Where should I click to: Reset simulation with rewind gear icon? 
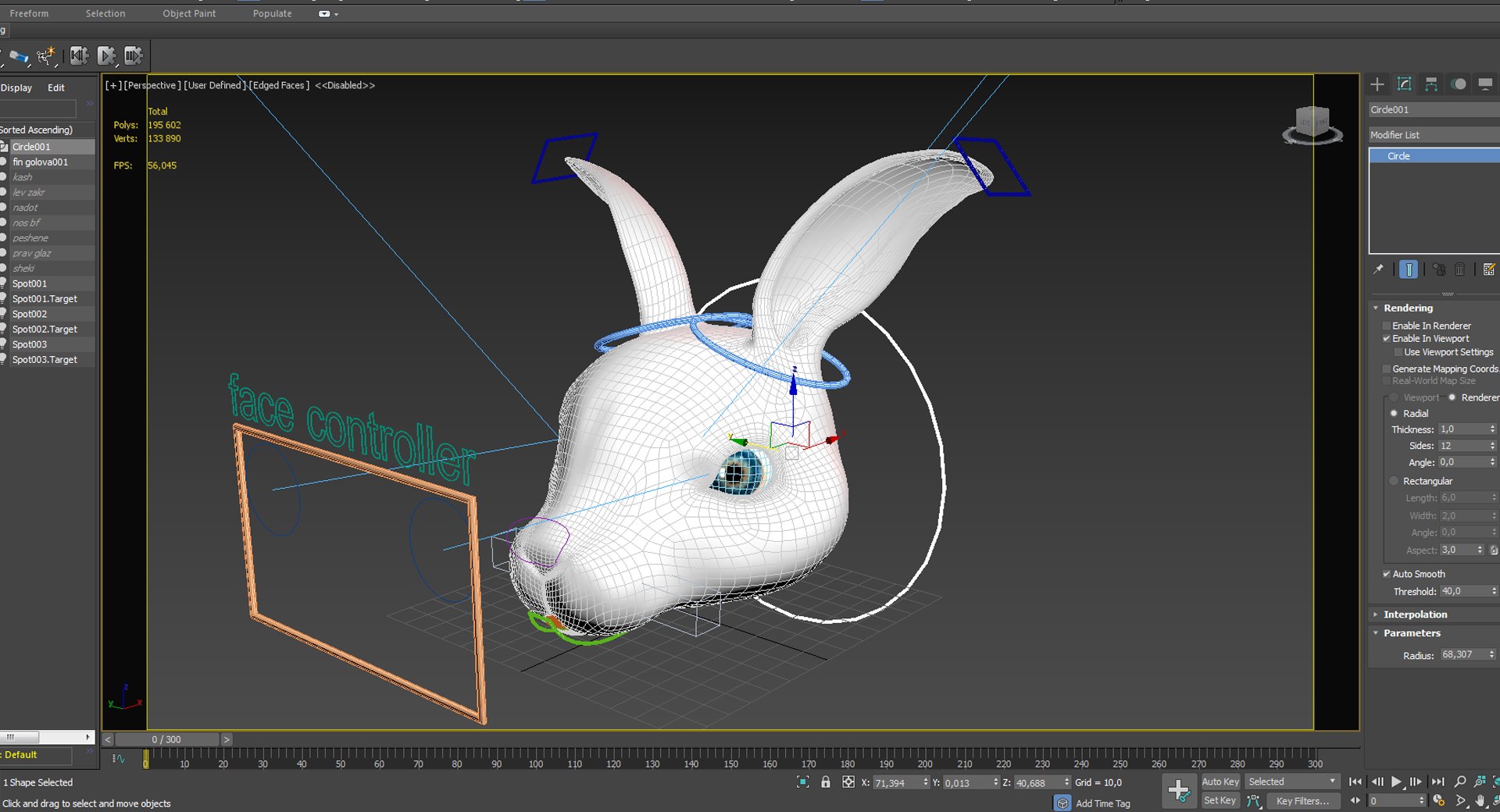79,55
